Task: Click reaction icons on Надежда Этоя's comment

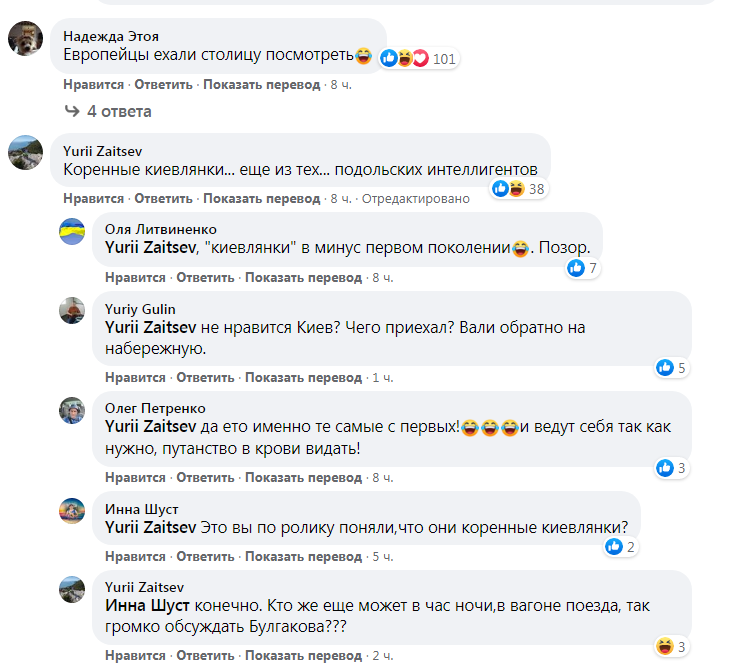Action: point(404,58)
